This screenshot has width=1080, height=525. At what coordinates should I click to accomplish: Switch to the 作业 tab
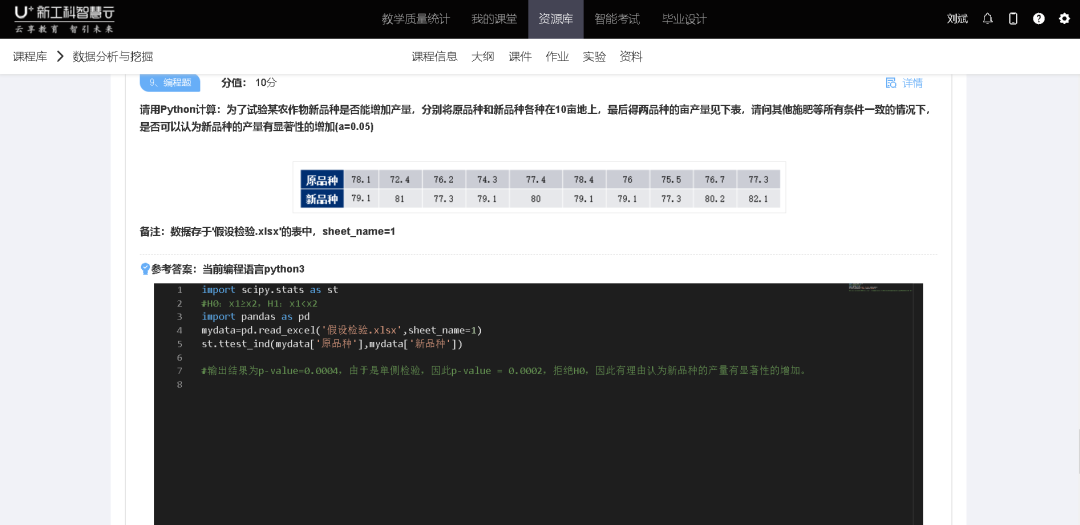point(557,56)
